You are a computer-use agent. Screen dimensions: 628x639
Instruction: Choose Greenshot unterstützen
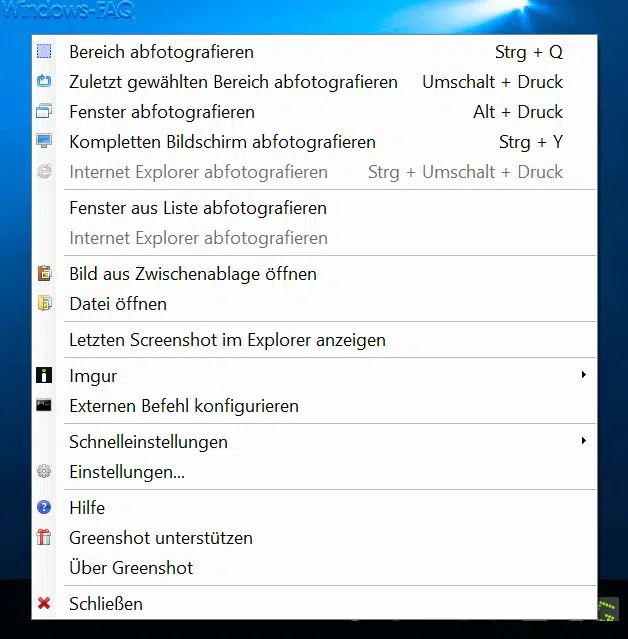point(314,538)
